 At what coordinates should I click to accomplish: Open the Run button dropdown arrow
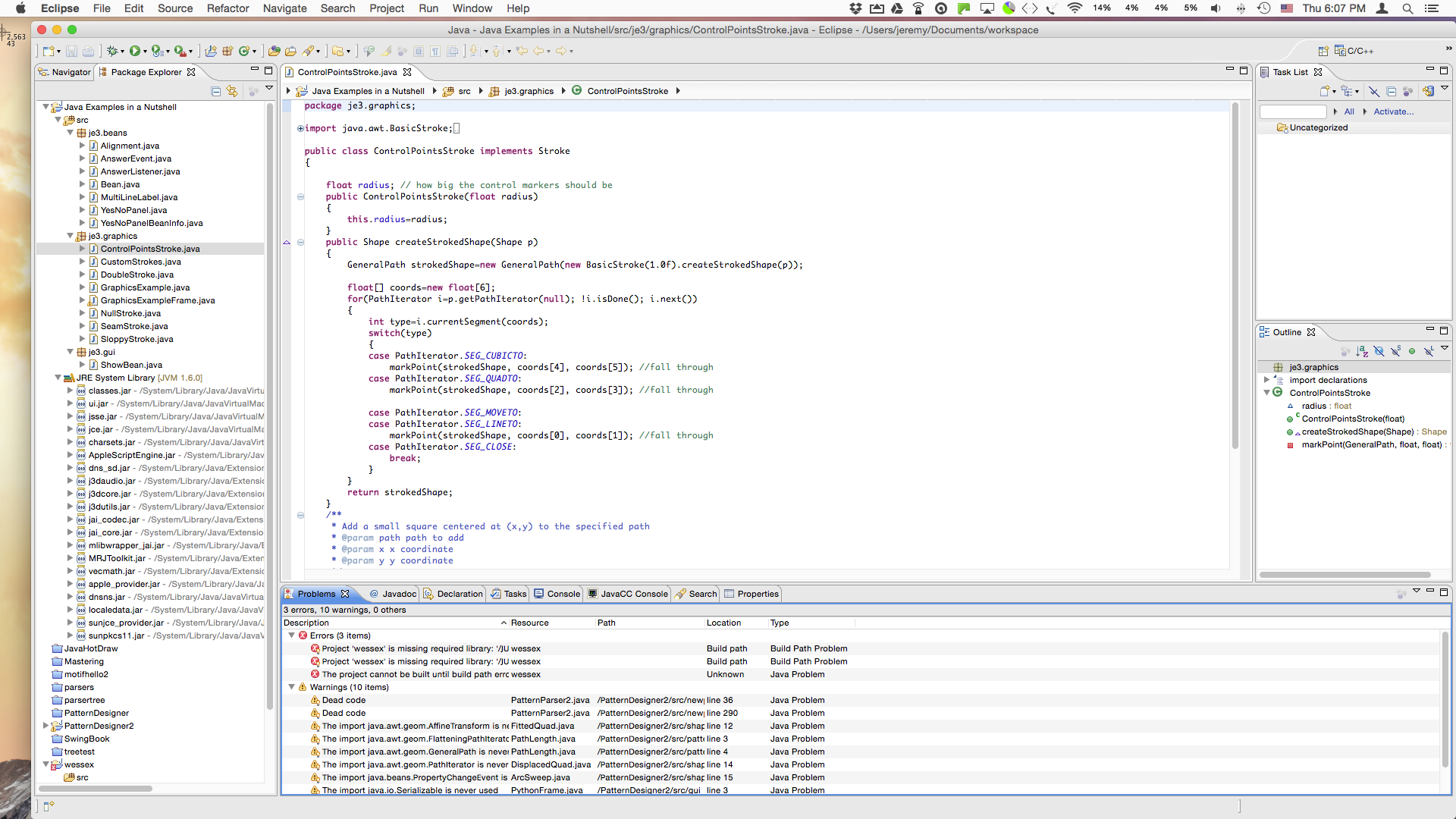click(x=145, y=52)
